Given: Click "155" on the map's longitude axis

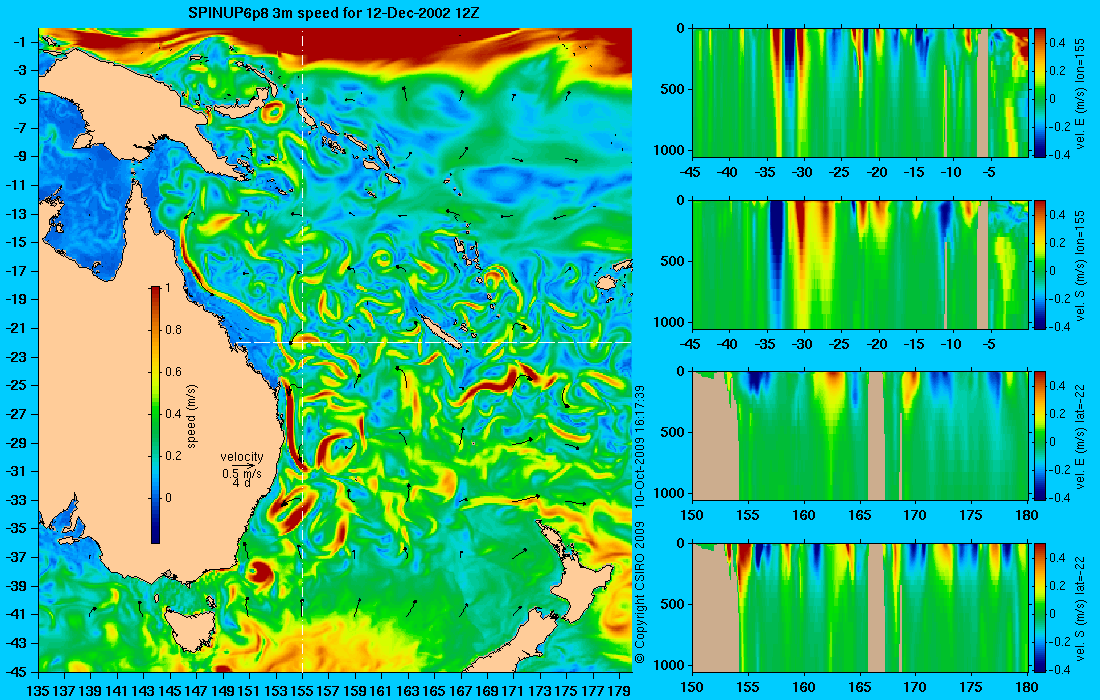Looking at the screenshot, I should coord(302,691).
